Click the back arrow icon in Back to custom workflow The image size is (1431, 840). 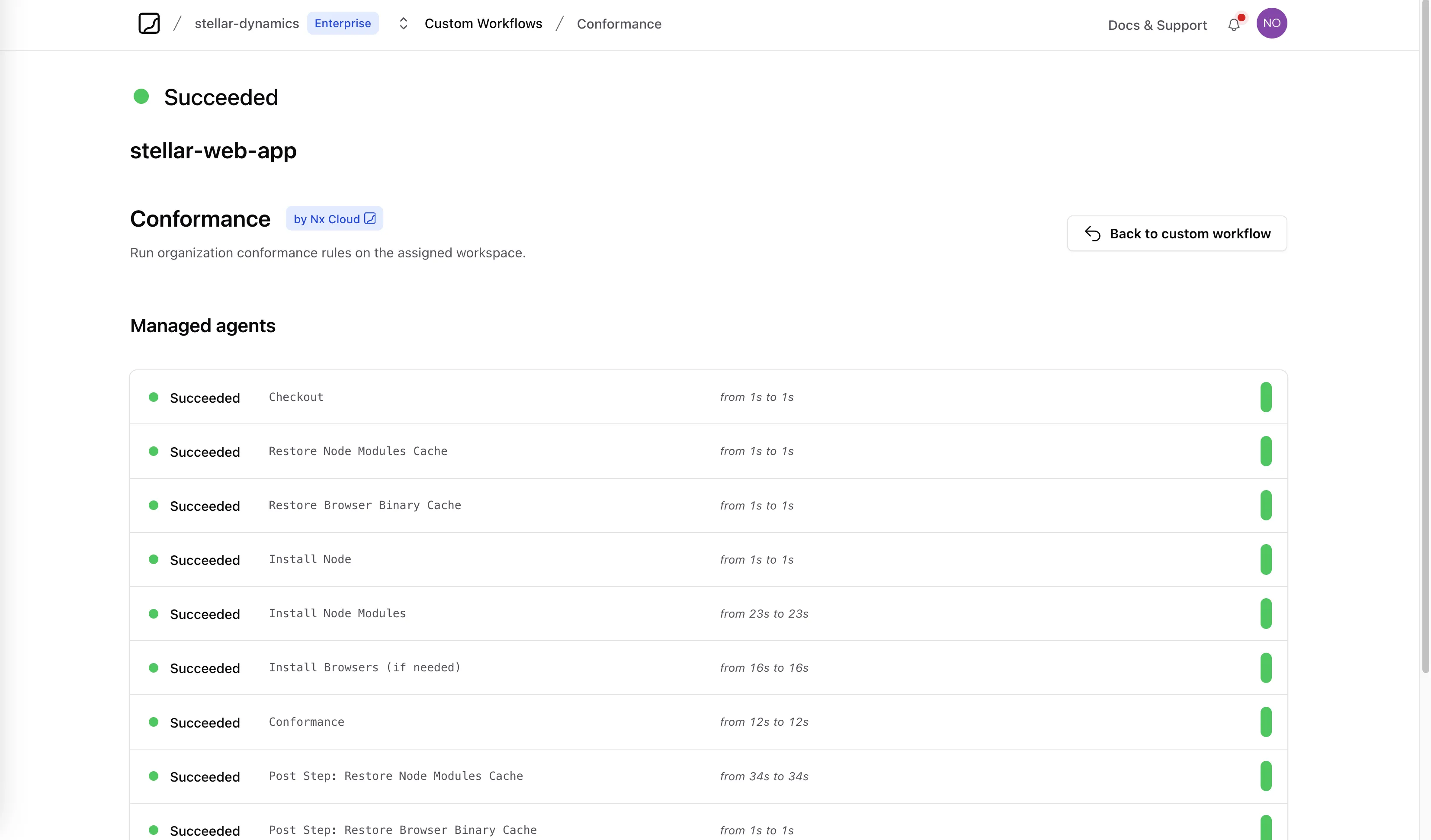1093,233
